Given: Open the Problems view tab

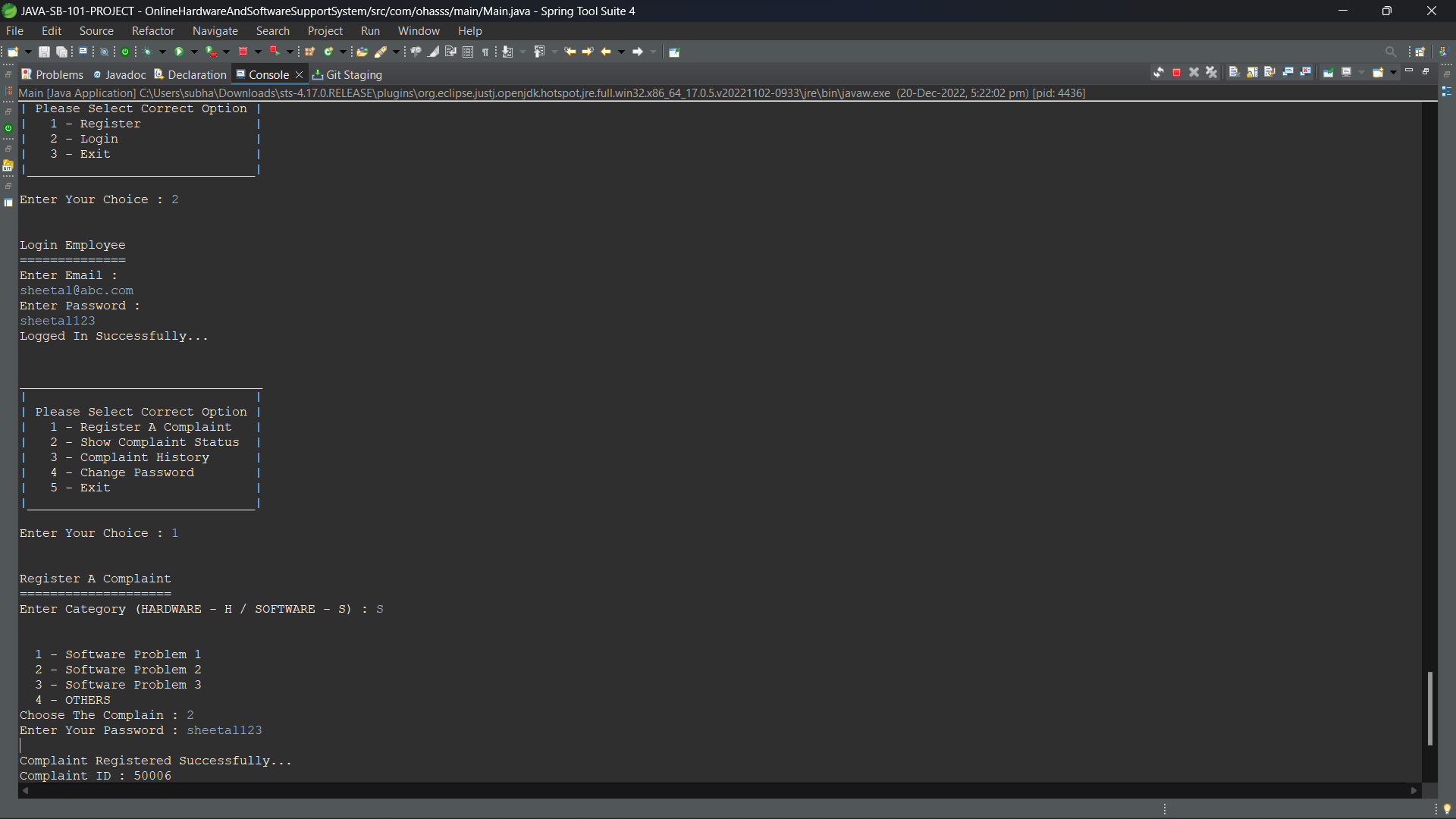Looking at the screenshot, I should pyautogui.click(x=52, y=74).
